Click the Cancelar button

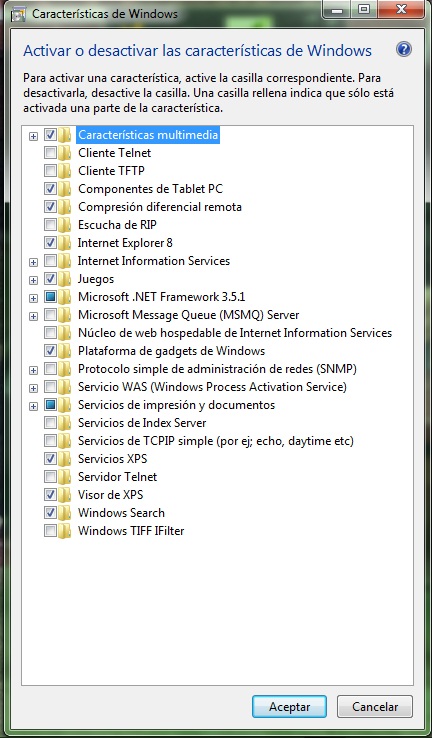click(x=375, y=707)
